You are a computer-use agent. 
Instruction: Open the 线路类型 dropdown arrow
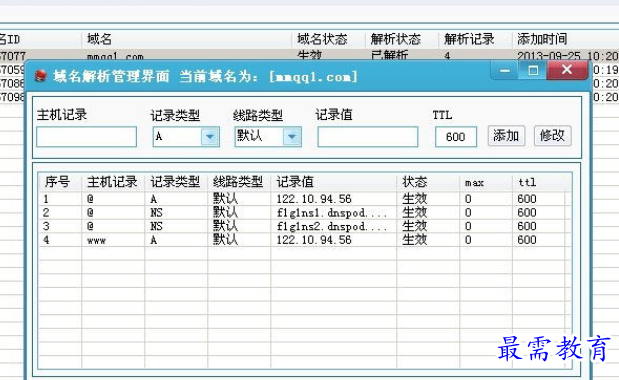292,137
